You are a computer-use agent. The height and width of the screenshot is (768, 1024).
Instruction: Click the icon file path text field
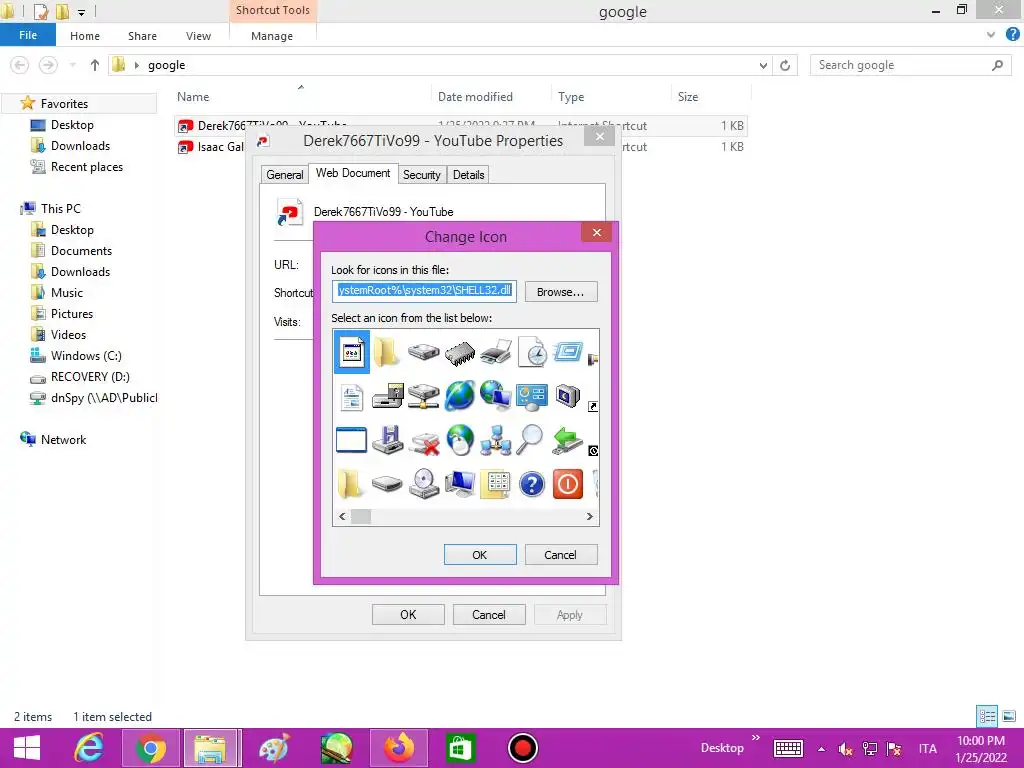pos(424,291)
